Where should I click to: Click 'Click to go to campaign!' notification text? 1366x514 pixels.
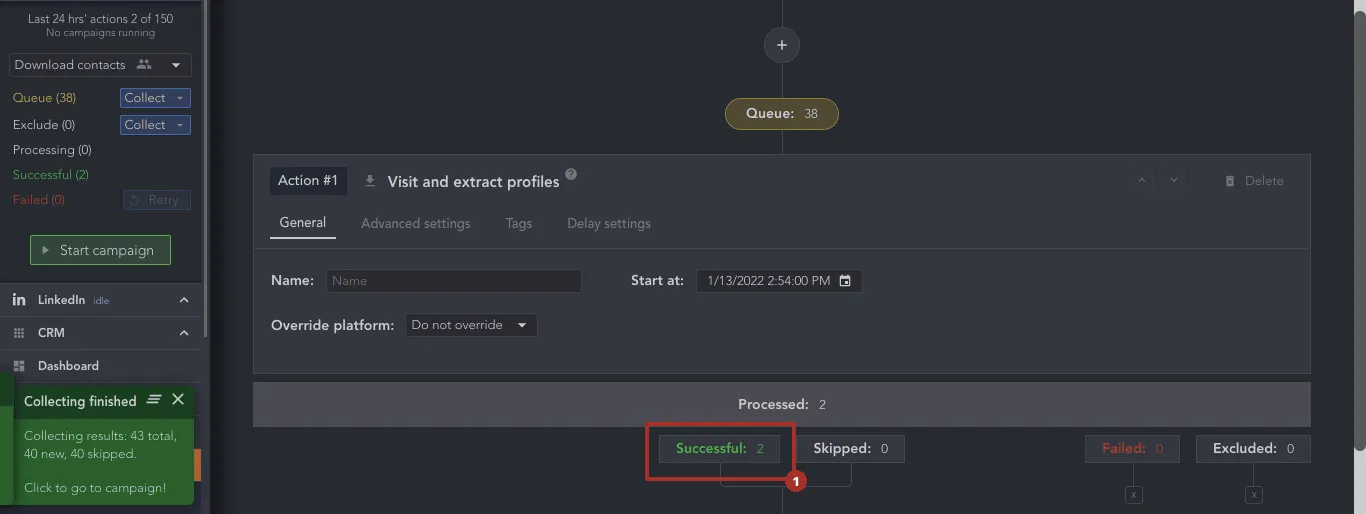(x=95, y=488)
